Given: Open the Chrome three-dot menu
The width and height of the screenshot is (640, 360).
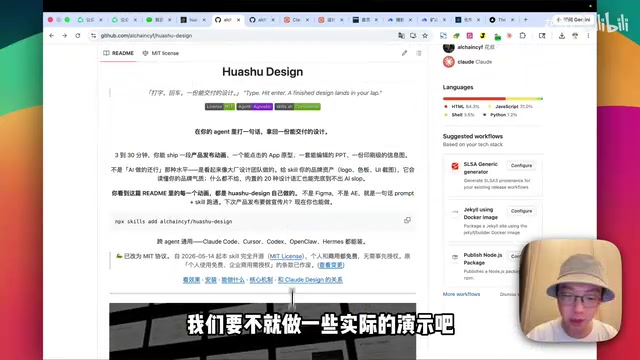Looking at the screenshot, I should (x=588, y=36).
